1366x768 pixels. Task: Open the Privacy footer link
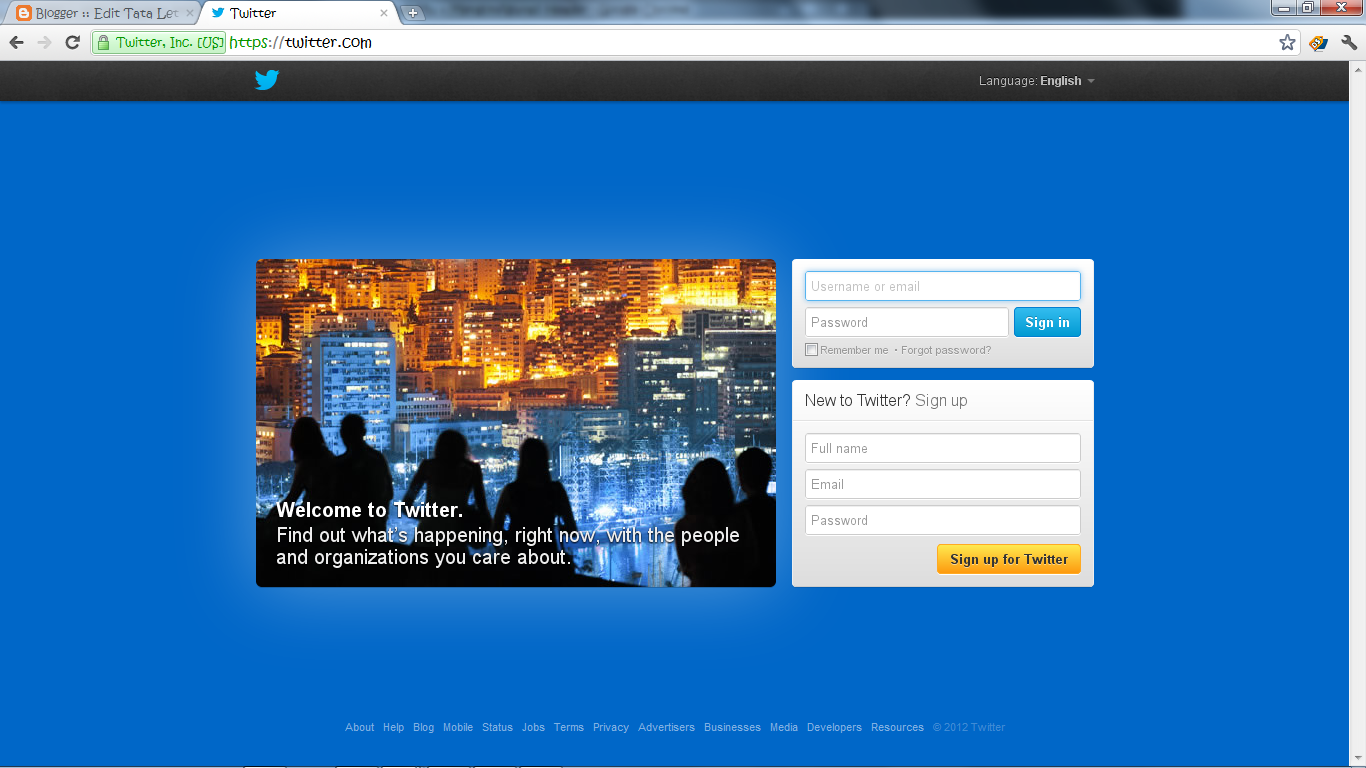pyautogui.click(x=611, y=727)
